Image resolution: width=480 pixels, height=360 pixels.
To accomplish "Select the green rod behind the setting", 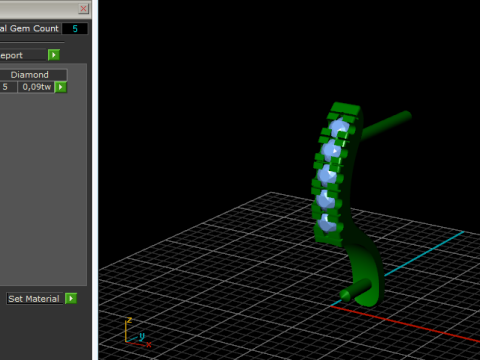I will [386, 125].
